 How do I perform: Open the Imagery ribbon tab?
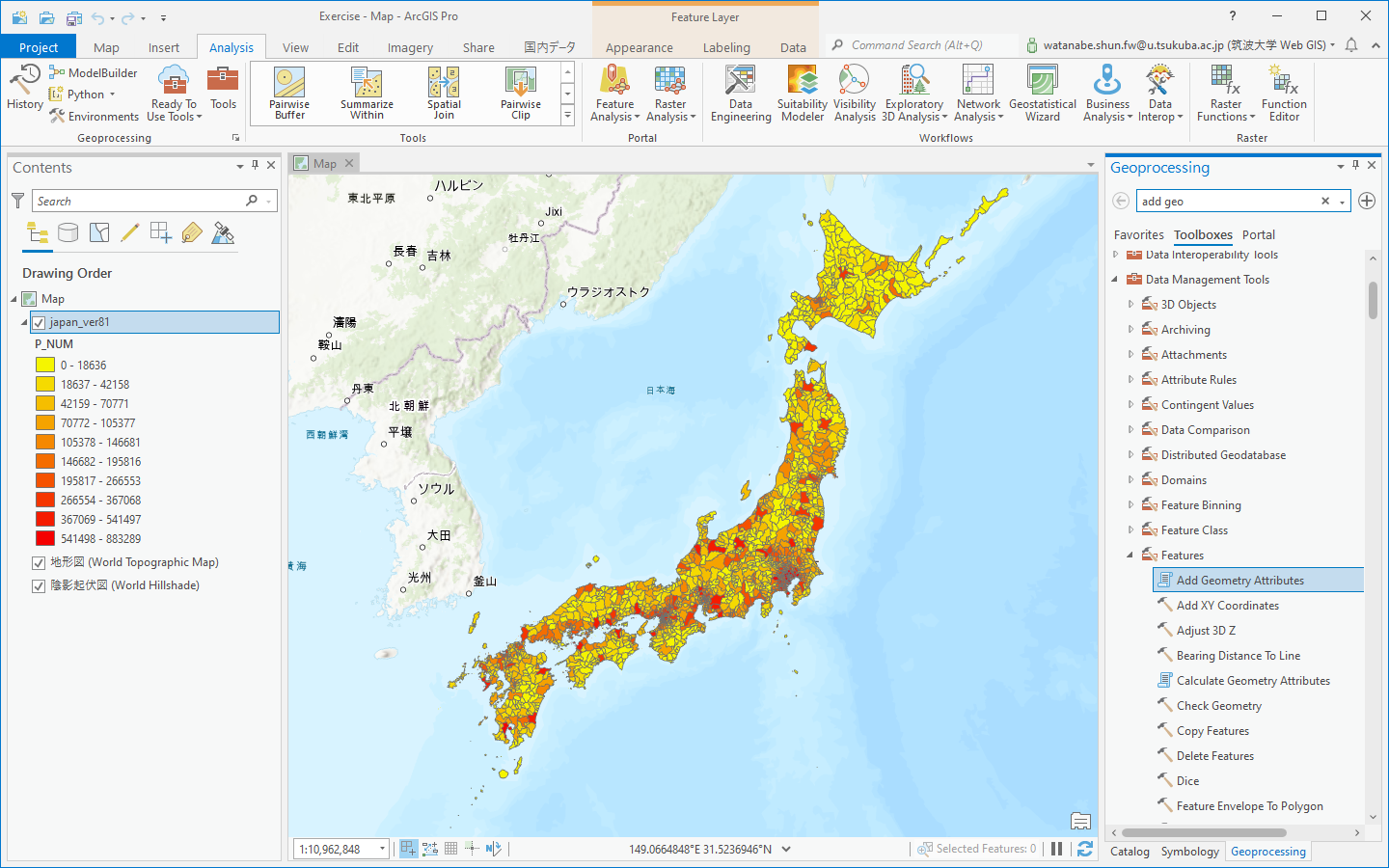pos(410,47)
